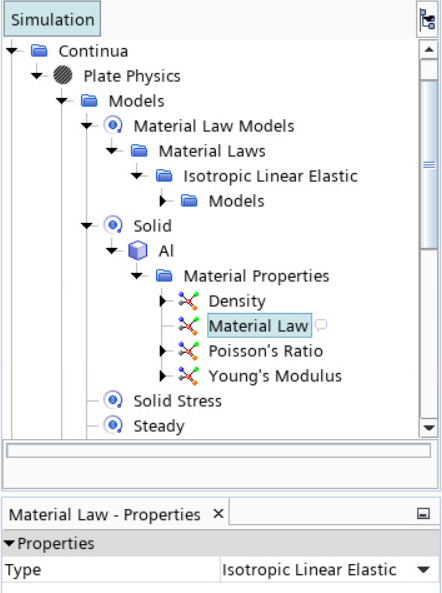Image resolution: width=442 pixels, height=593 pixels.
Task: Click the Al solid cube icon
Action: pyautogui.click(x=138, y=250)
